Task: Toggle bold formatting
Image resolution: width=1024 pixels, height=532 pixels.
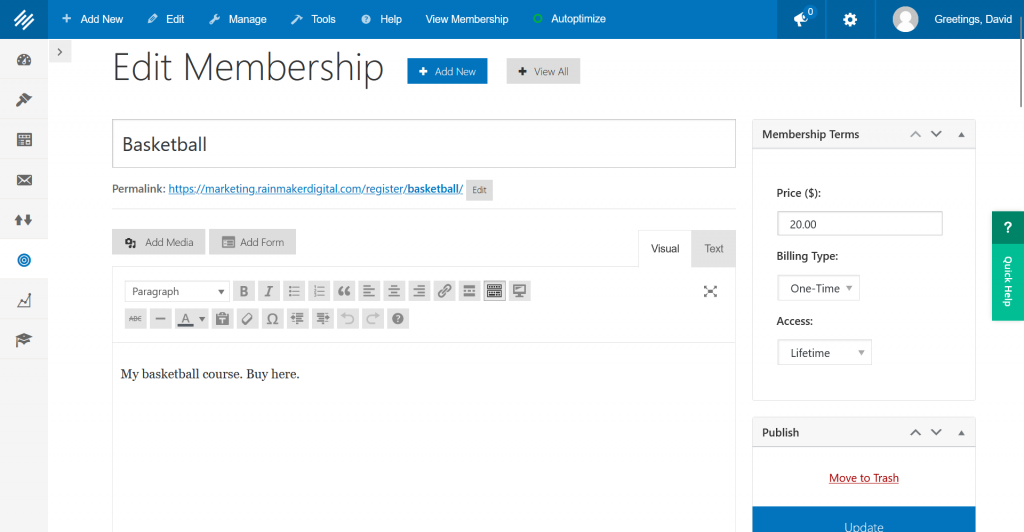Action: (x=244, y=291)
